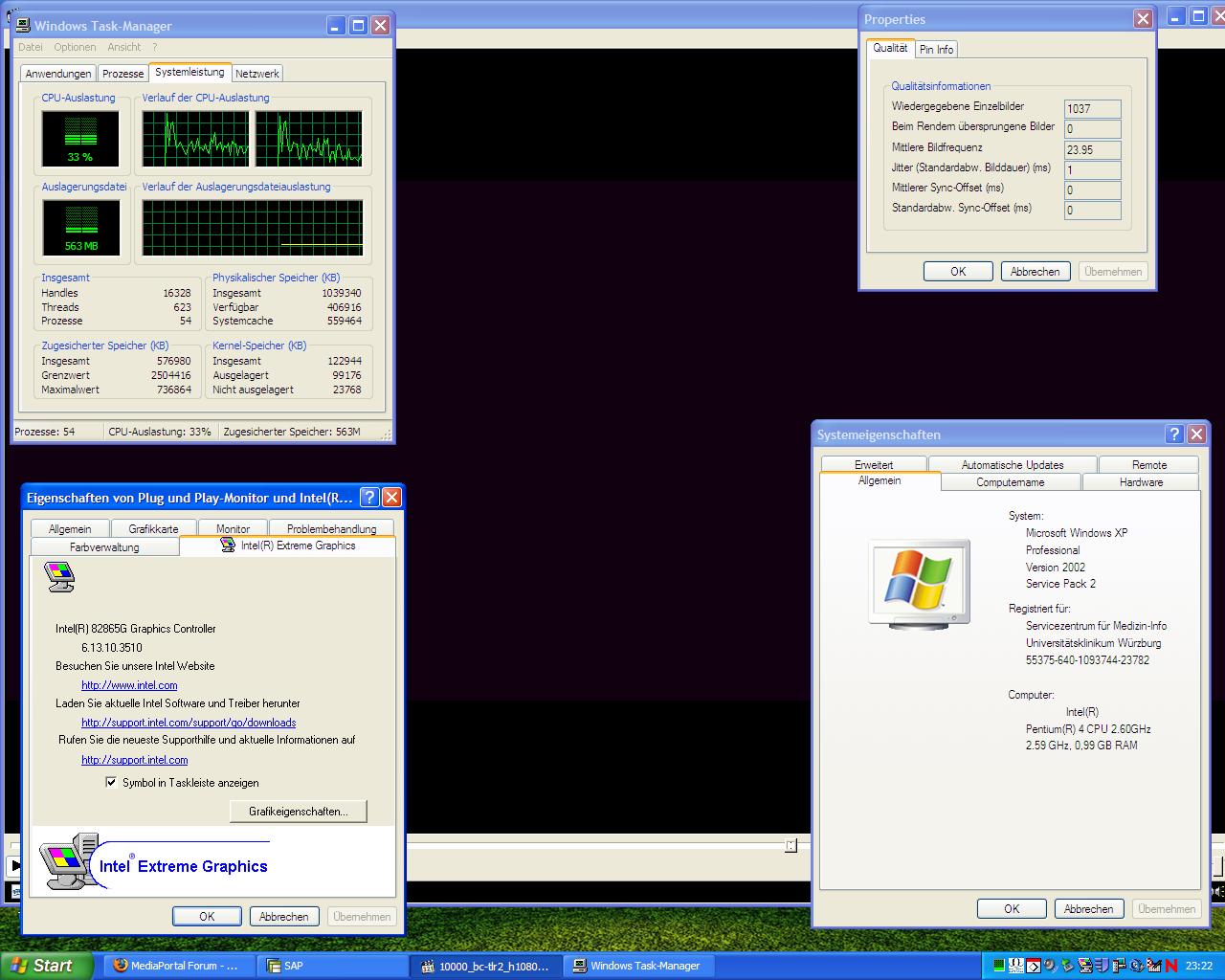Click Abbrechen in Systemeigenschaften
This screenshot has width=1225, height=980.
(1089, 909)
